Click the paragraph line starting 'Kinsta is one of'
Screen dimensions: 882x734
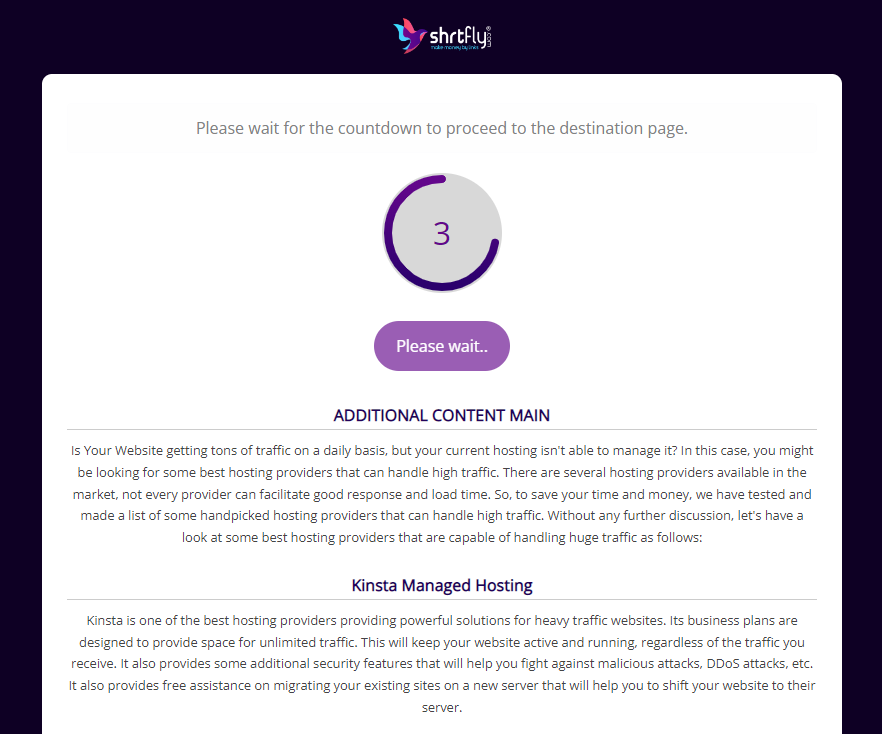coord(442,620)
